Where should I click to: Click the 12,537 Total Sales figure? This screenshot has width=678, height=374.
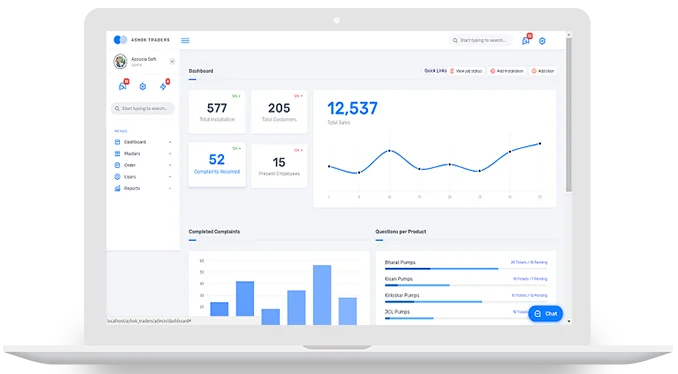click(352, 108)
